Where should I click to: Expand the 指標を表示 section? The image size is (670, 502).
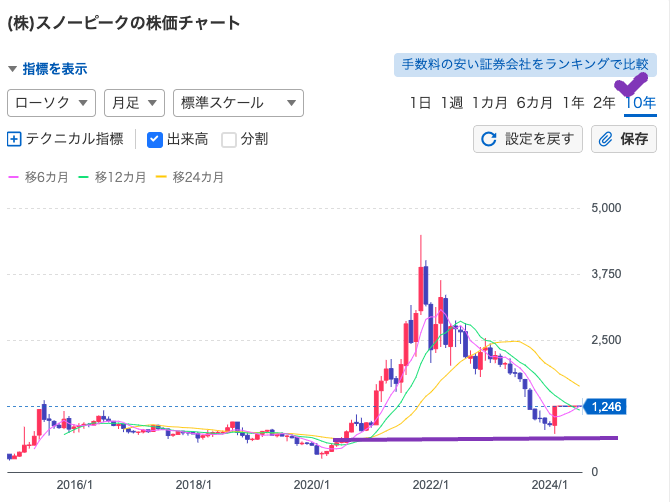[48, 69]
